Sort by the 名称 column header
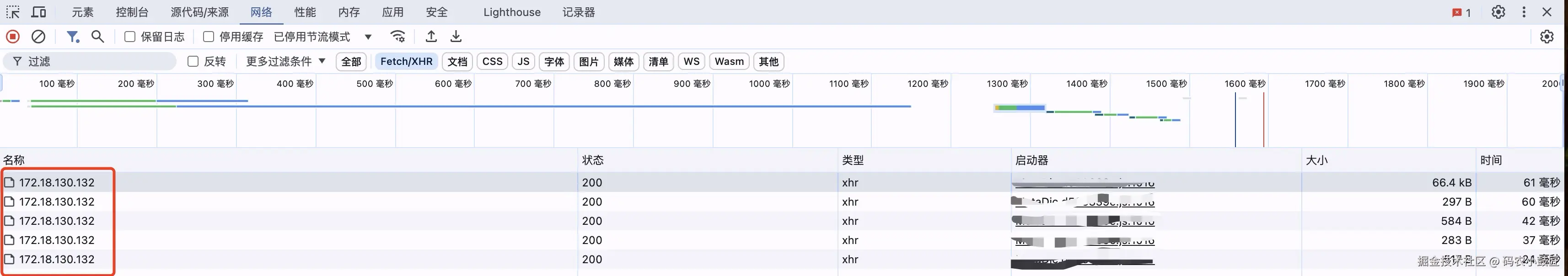This screenshot has height=276, width=1568. [x=289, y=160]
